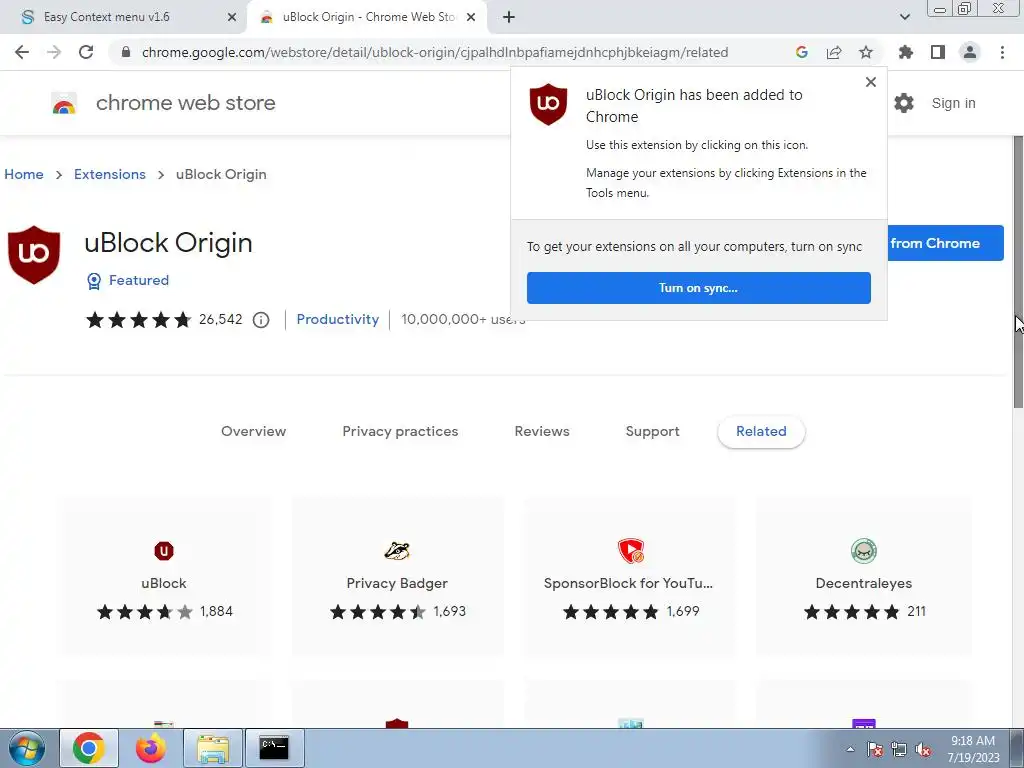The width and height of the screenshot is (1024, 768).
Task: Click the uBlock card title text
Action: (164, 583)
